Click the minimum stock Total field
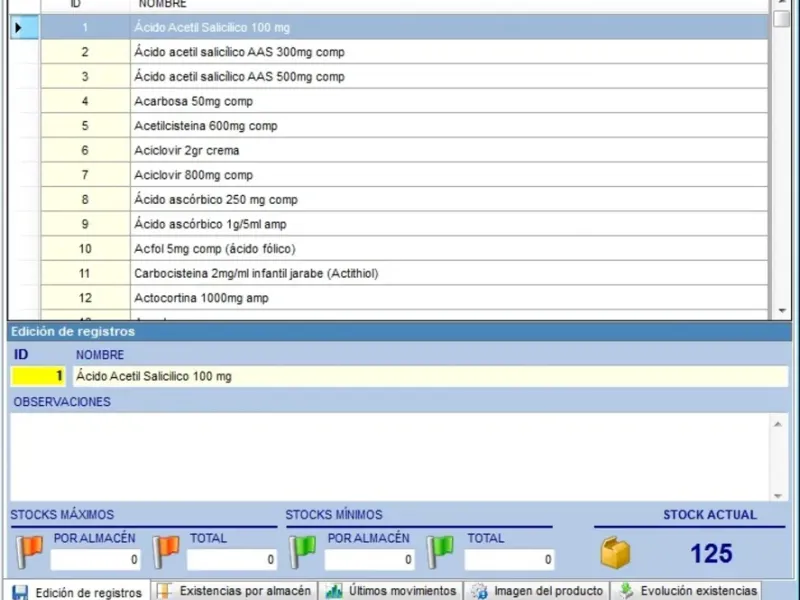800x600 pixels. point(509,560)
